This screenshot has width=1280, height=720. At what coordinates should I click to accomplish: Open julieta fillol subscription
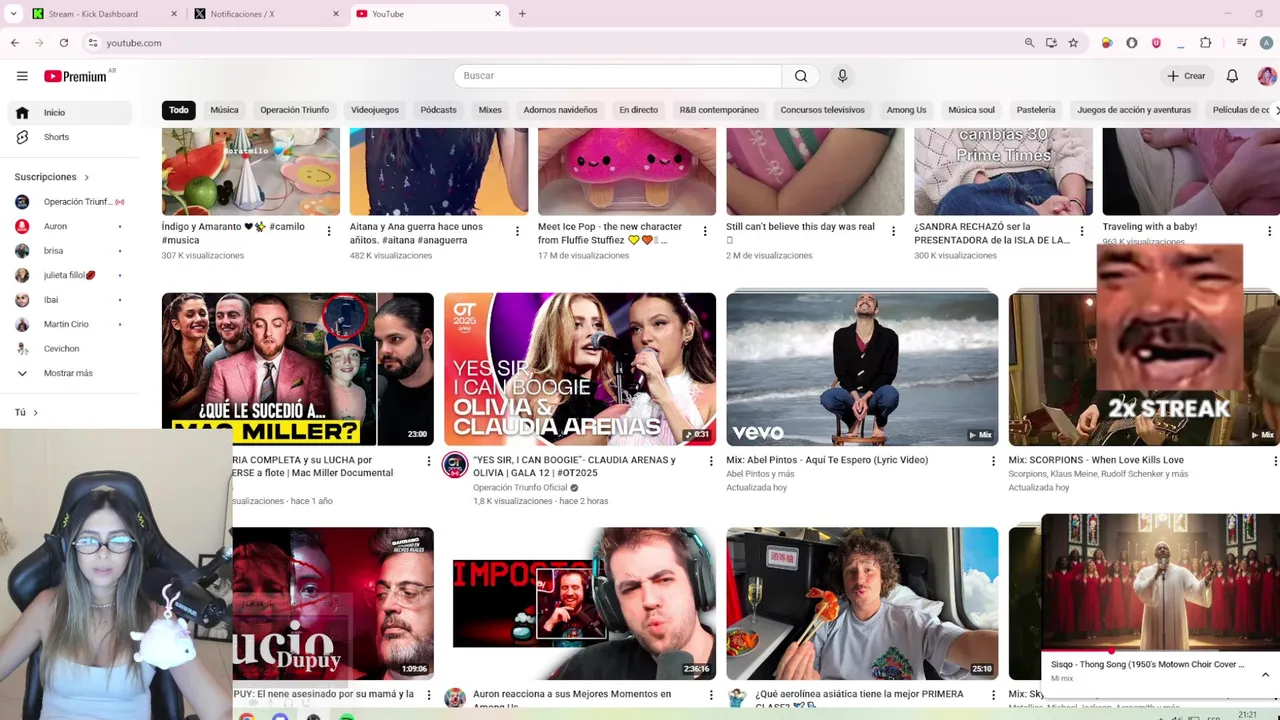point(69,275)
